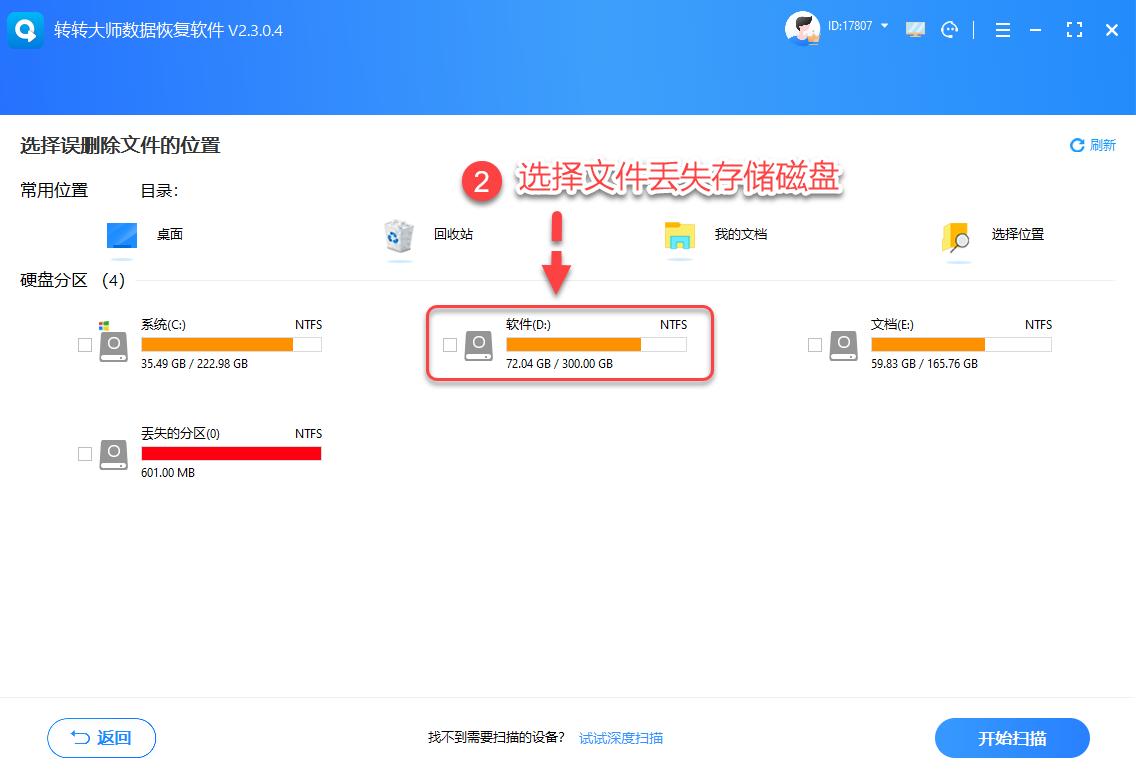Click the 刷新 refresh link

(x=1103, y=145)
